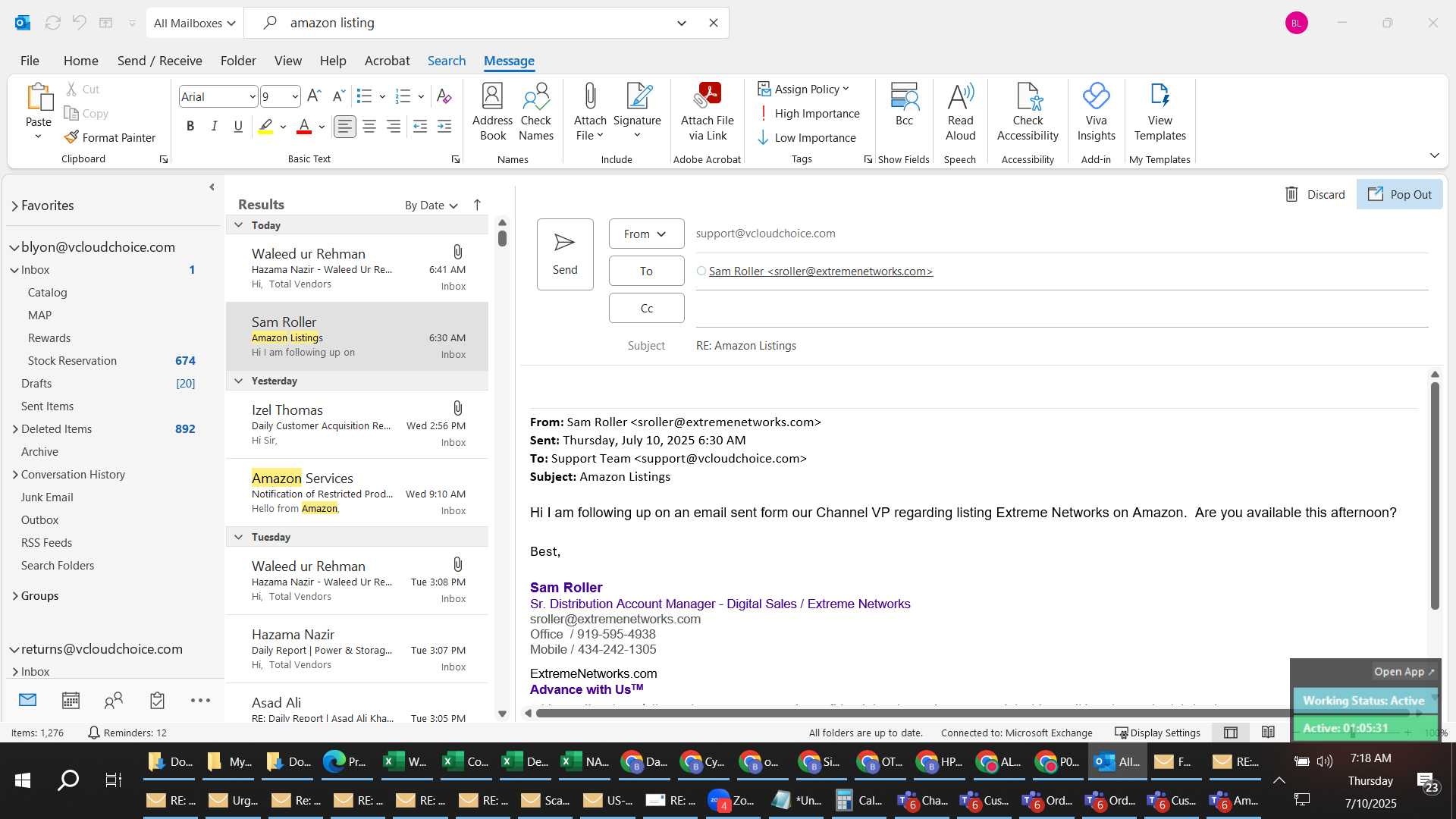Click the message body vertical scrollbar
Viewport: 1456px width, 819px height.
[x=1435, y=495]
